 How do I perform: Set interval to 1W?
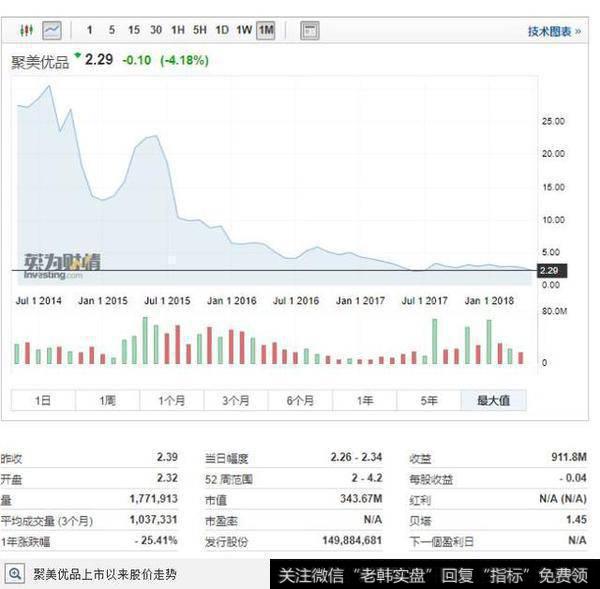click(244, 30)
